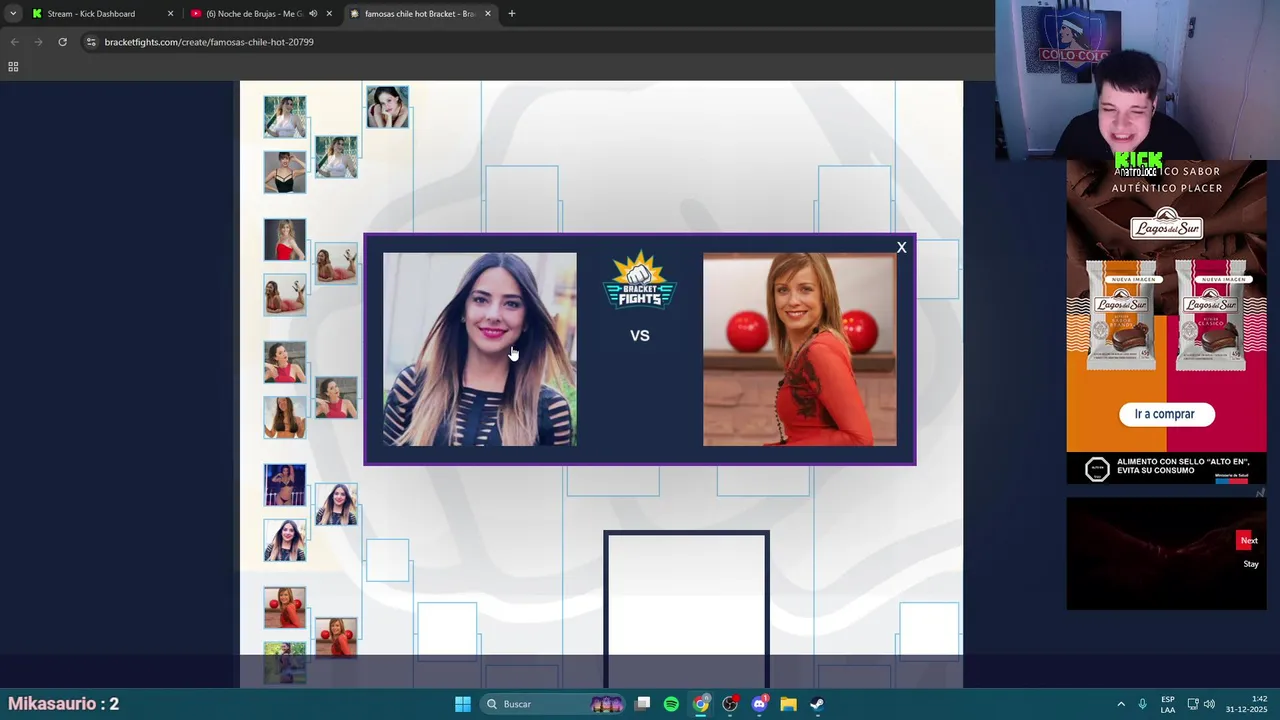
Task: Pick the left contestant with long ombre hair
Action: pos(480,349)
